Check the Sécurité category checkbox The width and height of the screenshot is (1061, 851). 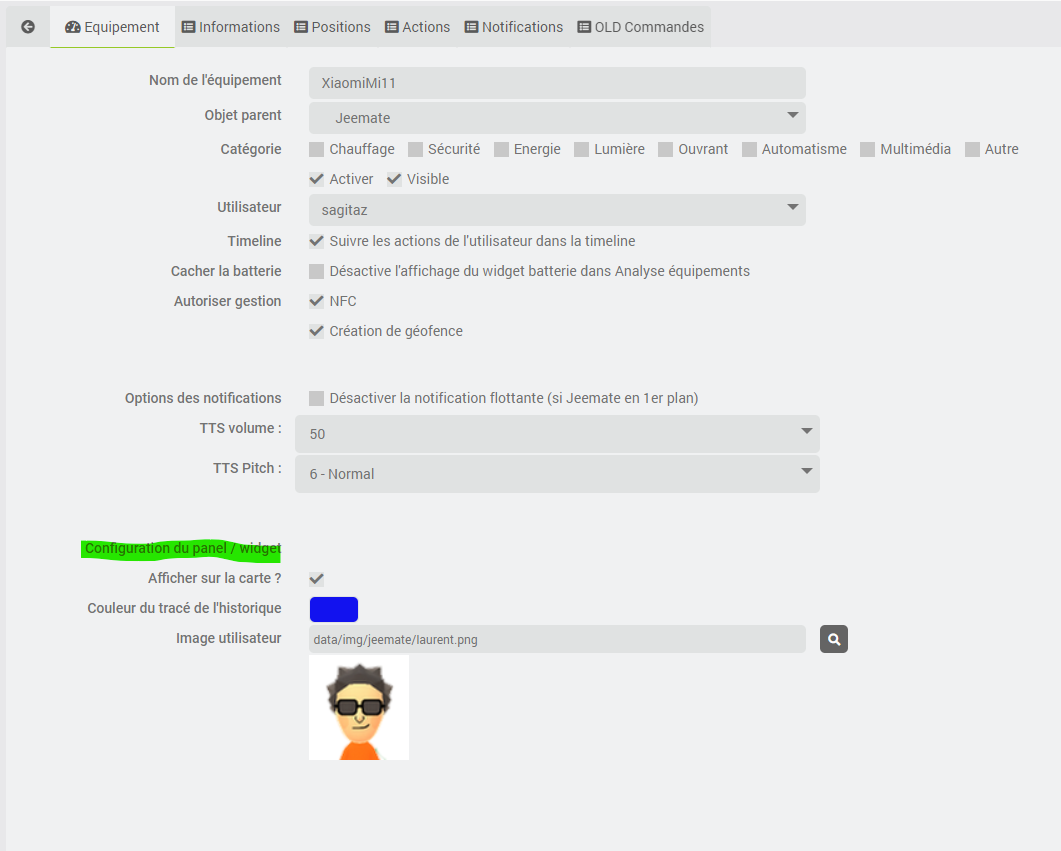tap(415, 148)
